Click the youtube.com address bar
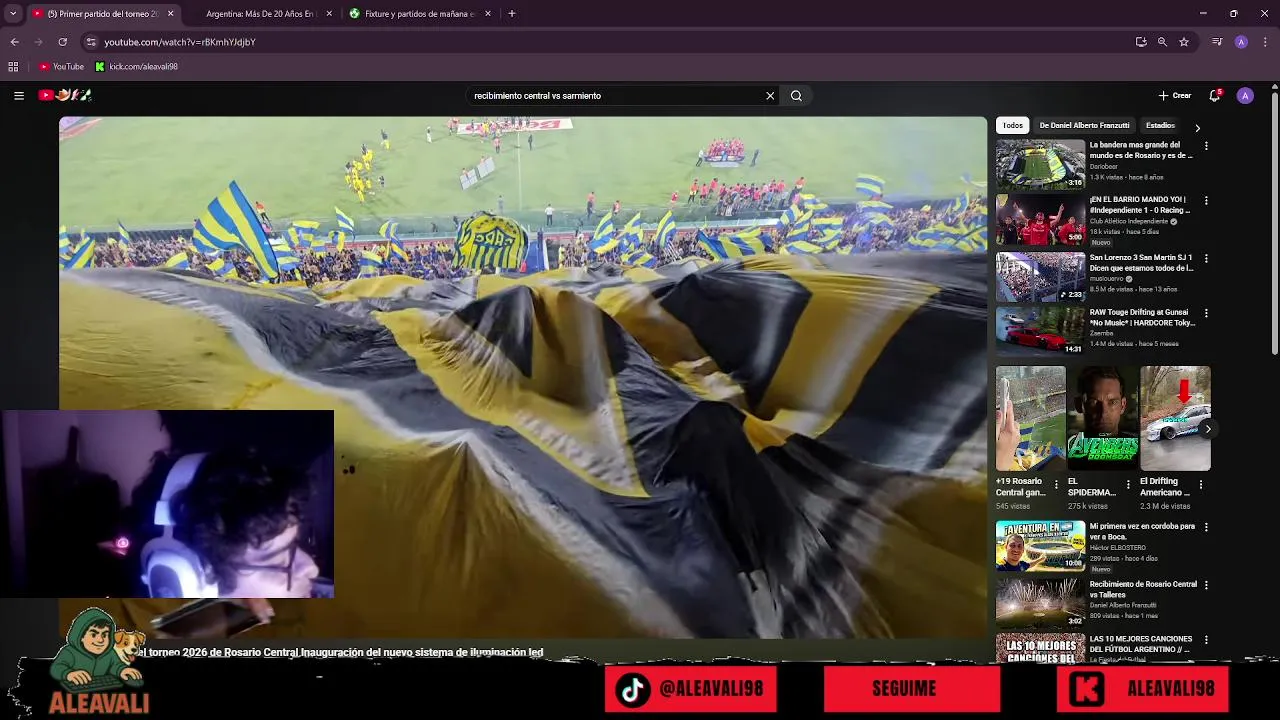Viewport: 1280px width, 720px height. click(600, 42)
